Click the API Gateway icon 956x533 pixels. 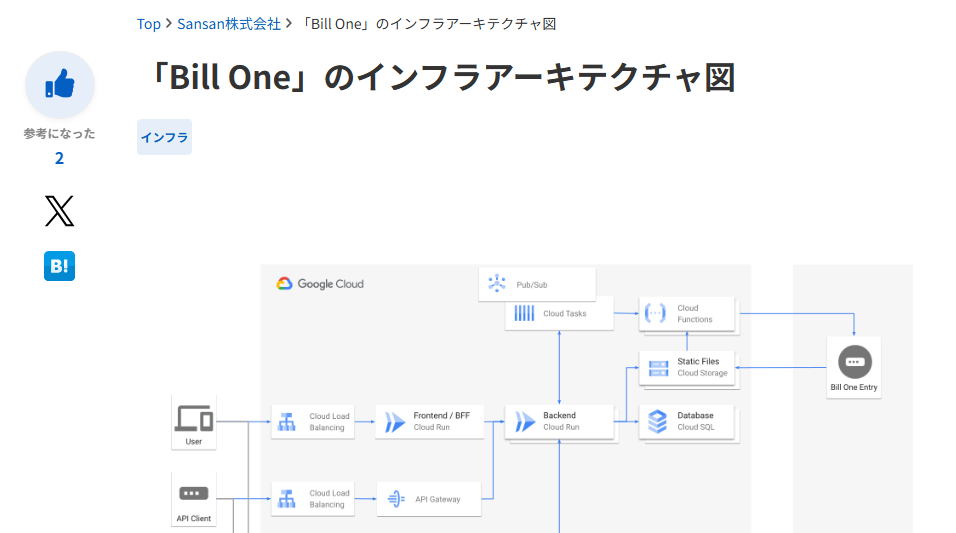coord(396,499)
